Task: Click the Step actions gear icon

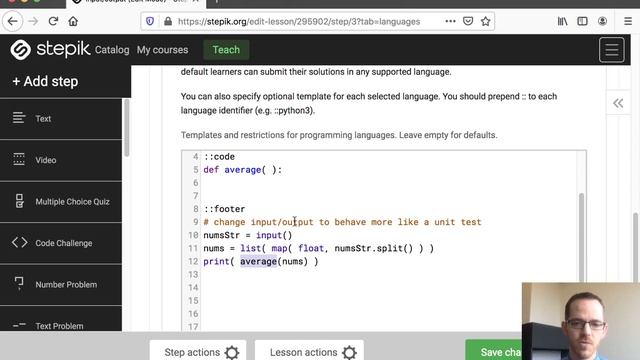Action: coord(232,352)
